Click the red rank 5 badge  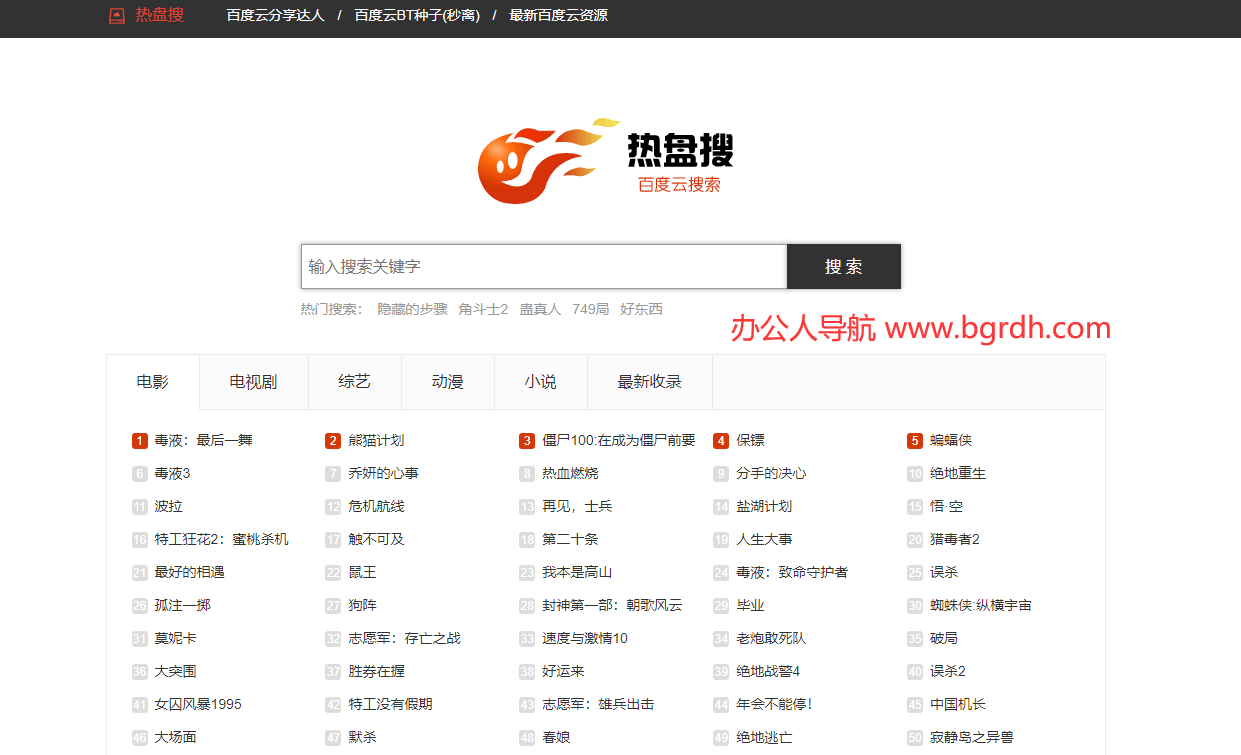915,441
